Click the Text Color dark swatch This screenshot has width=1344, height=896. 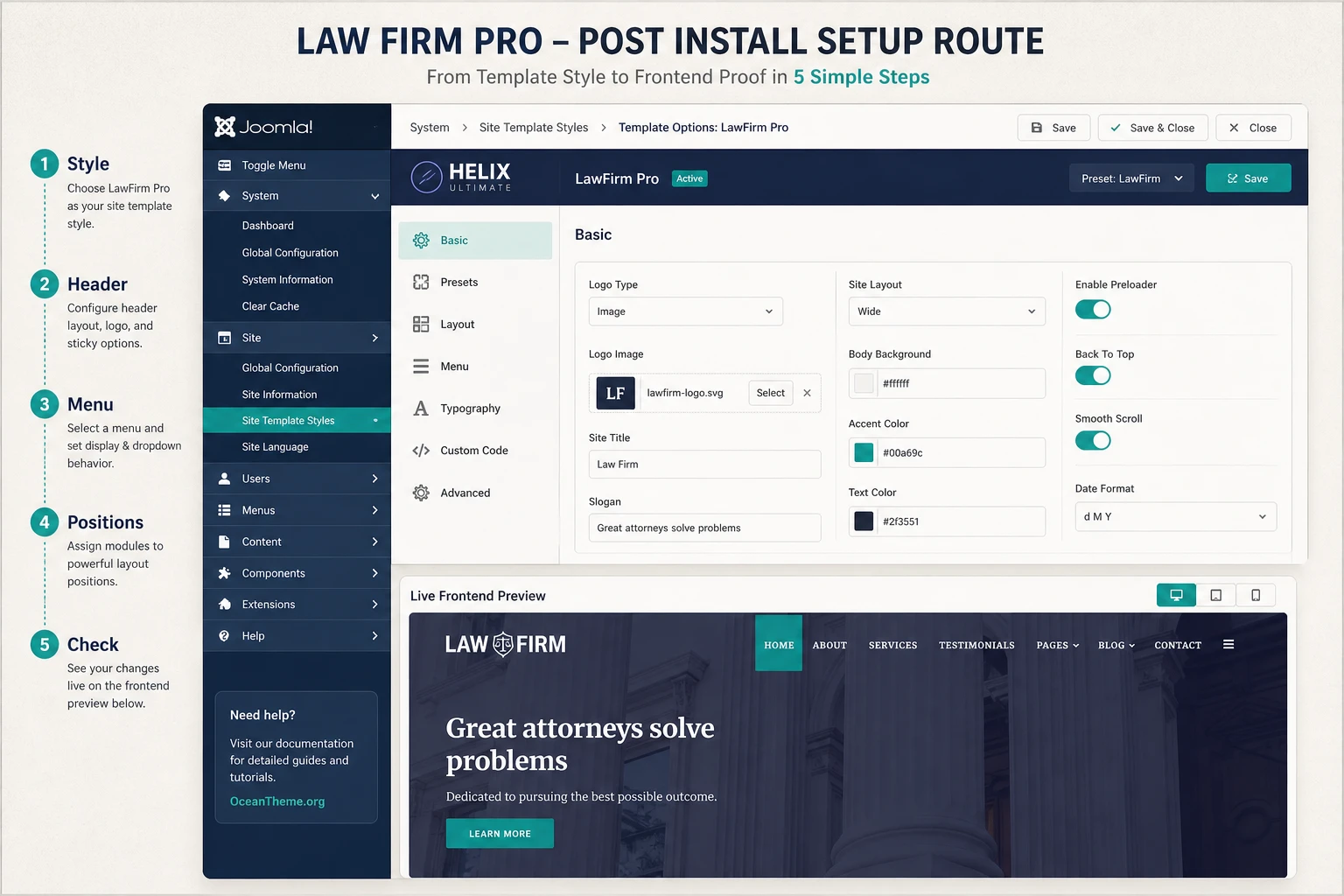point(864,521)
